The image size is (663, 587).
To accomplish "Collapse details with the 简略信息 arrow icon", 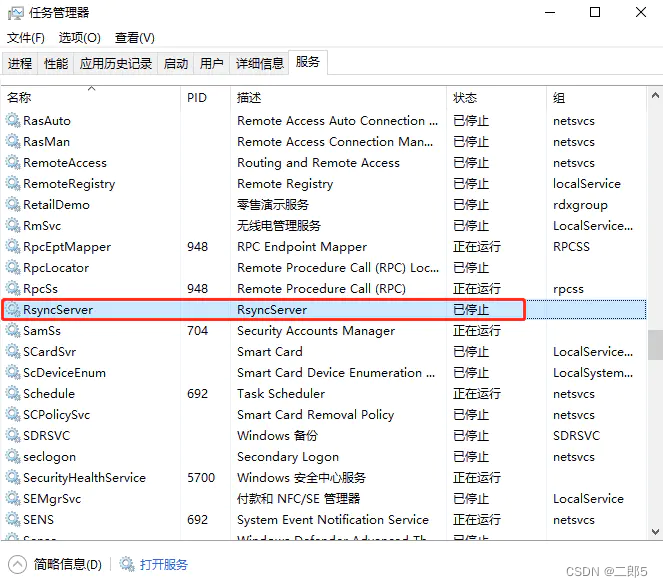I will (x=17, y=564).
